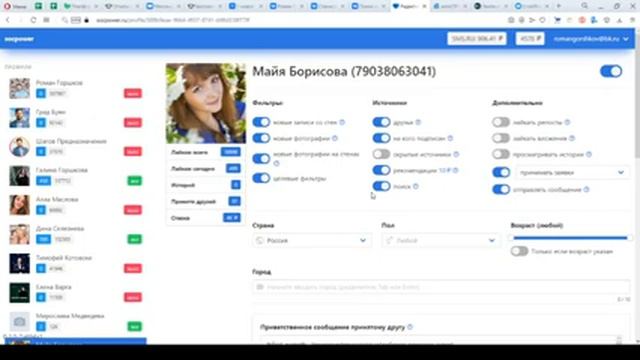640x360 pixels.
Task: Click info icon beside welcome message heading
Action: coord(410,327)
